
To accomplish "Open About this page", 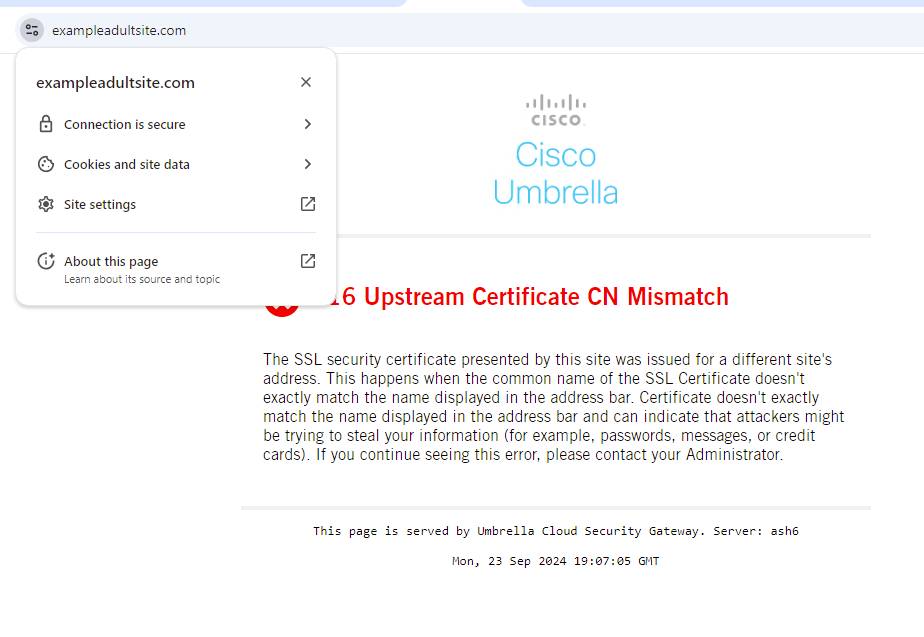I will [111, 261].
